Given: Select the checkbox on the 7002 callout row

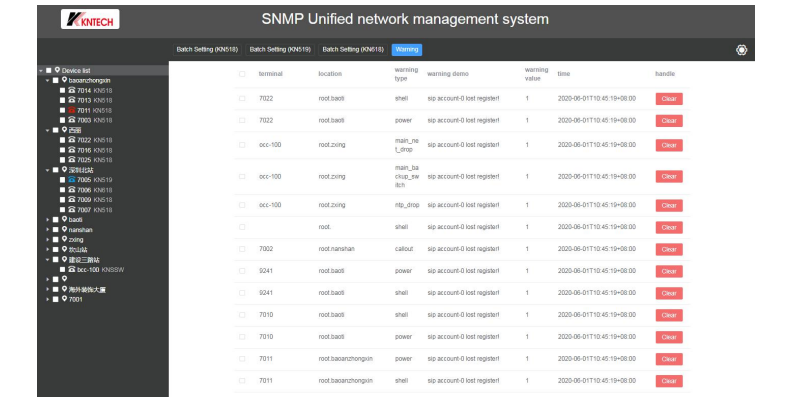Looking at the screenshot, I should (241, 248).
